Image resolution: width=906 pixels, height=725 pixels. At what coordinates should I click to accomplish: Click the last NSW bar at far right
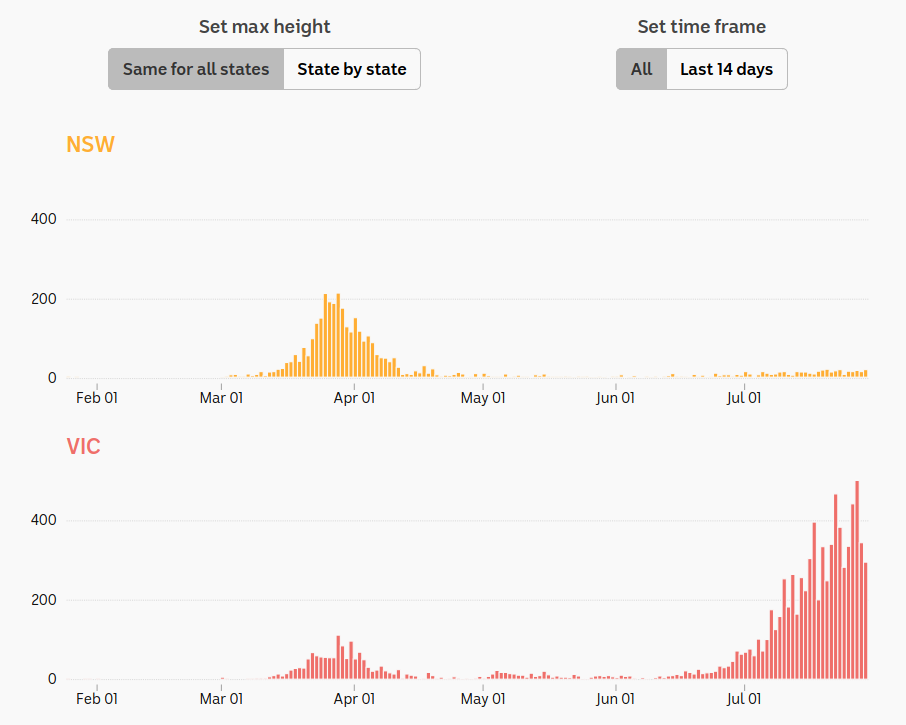(866, 374)
